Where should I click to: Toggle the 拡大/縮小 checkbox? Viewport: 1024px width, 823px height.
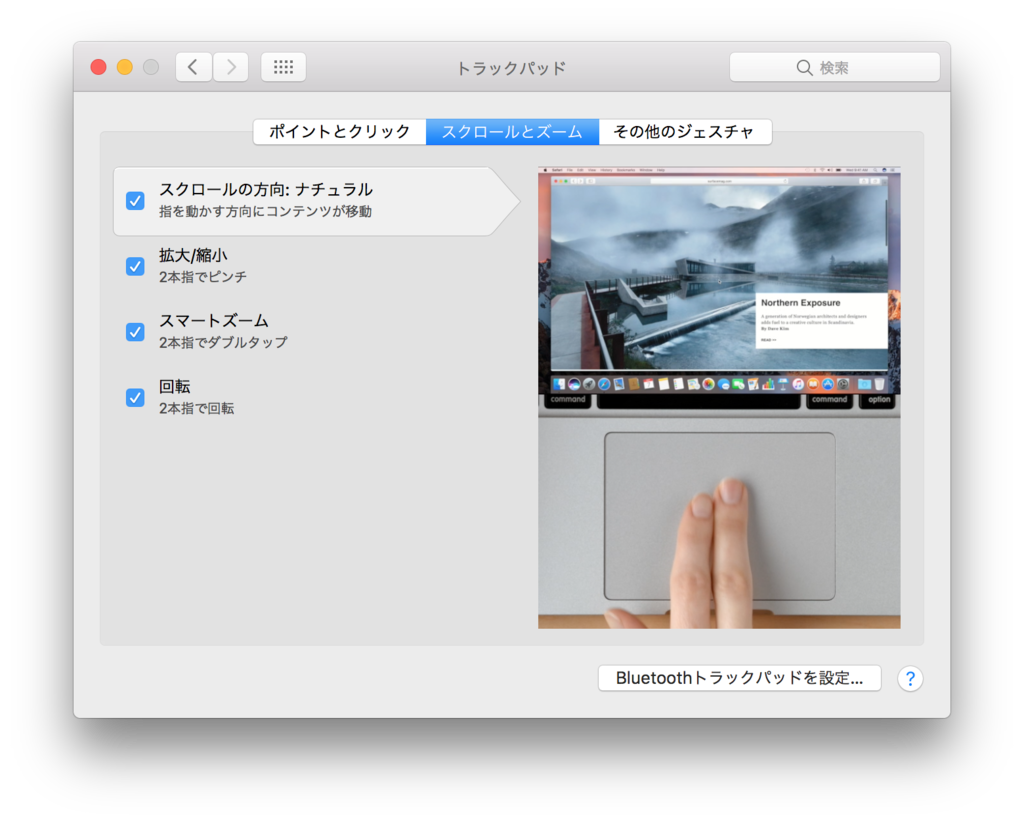(x=135, y=266)
